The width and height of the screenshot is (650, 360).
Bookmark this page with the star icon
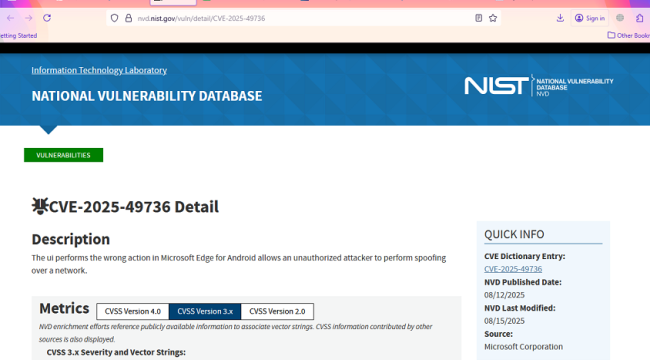point(493,18)
